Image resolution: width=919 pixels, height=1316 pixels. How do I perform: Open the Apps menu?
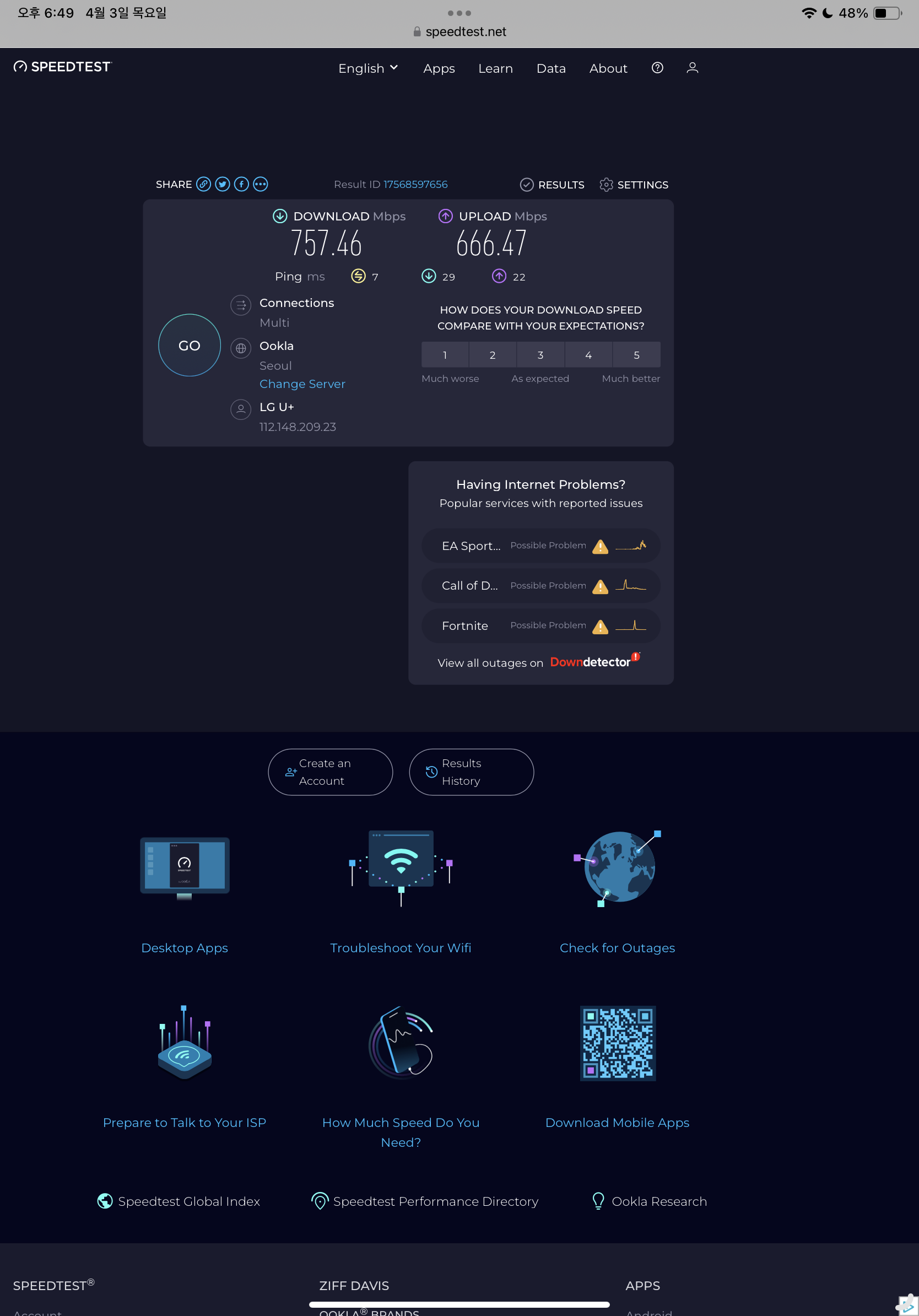pyautogui.click(x=439, y=68)
